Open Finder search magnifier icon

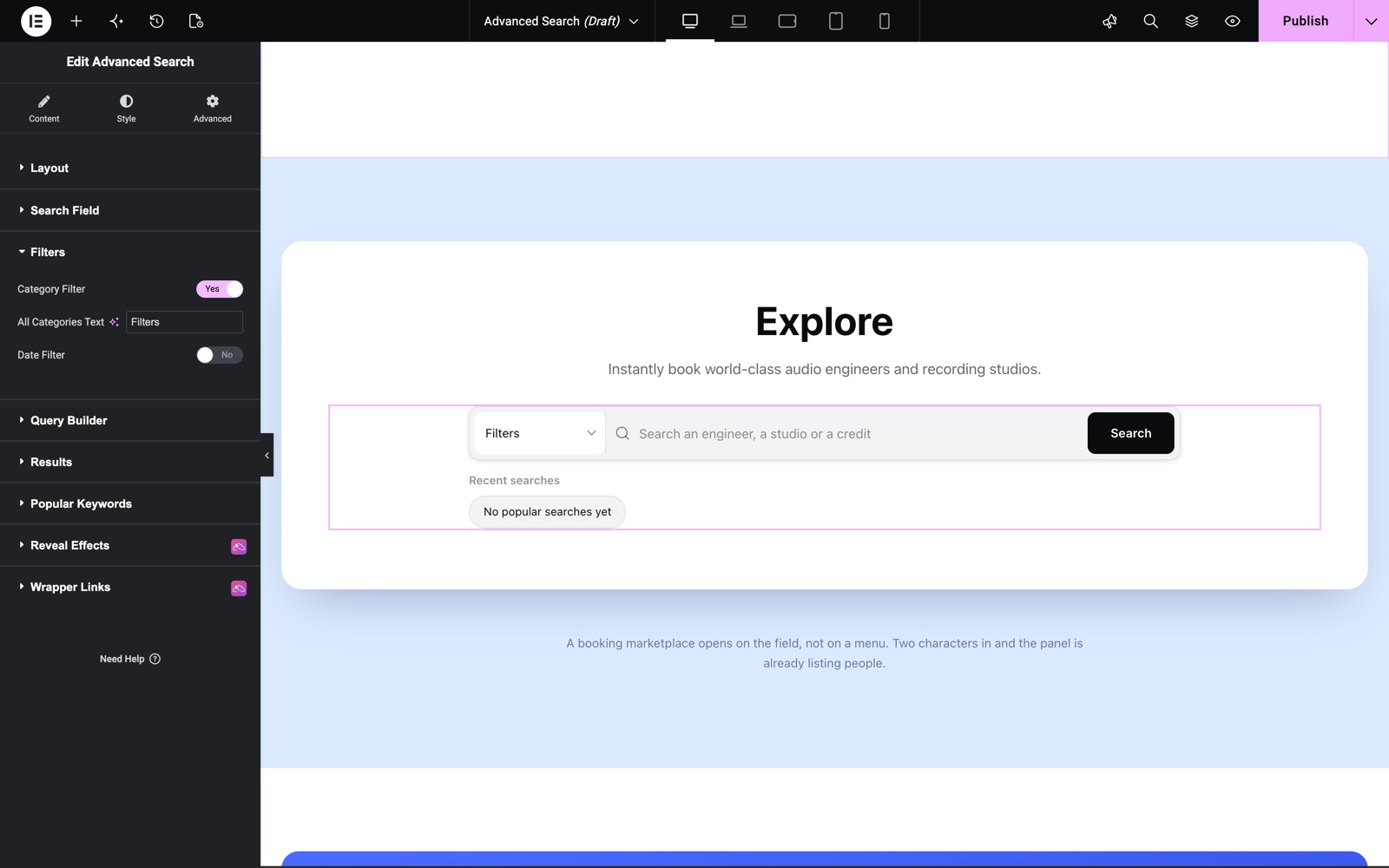pos(1150,21)
